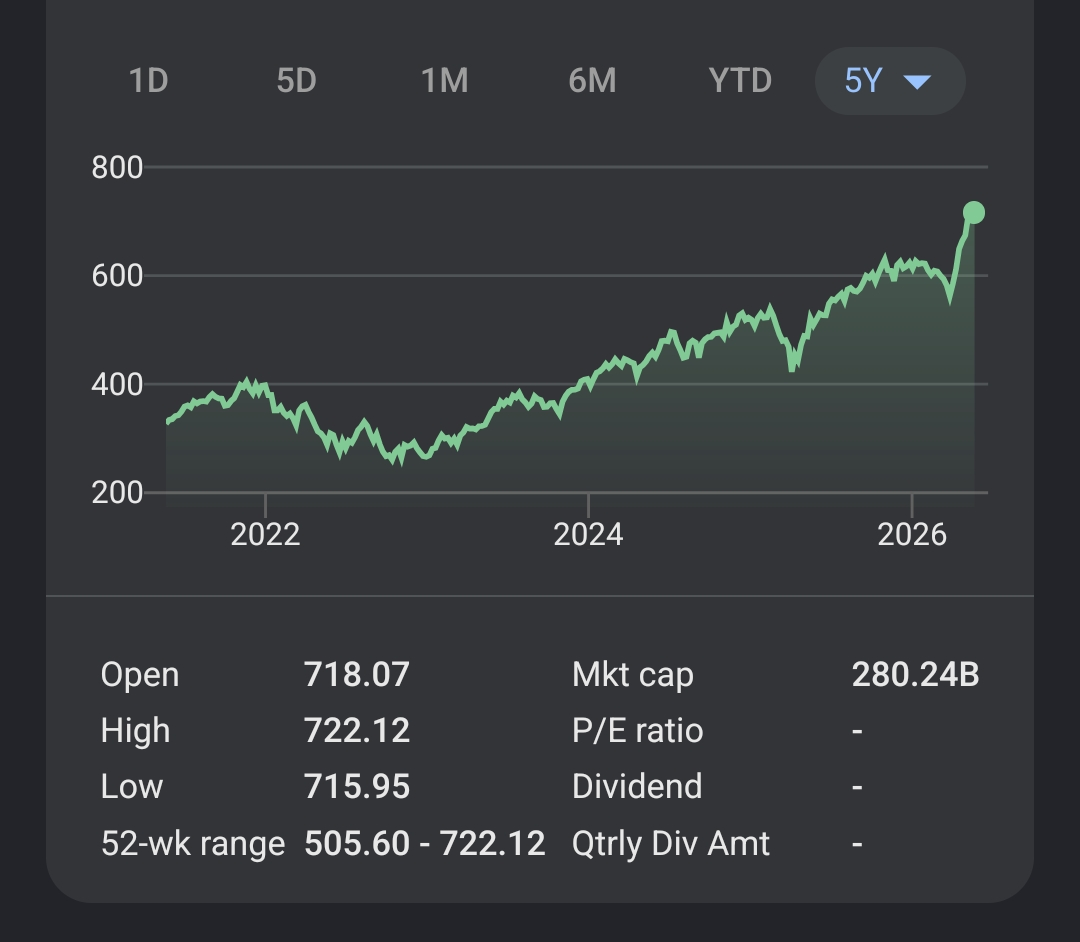Screen dimensions: 1080x942
Task: Select the 1D time range tab
Action: (149, 81)
